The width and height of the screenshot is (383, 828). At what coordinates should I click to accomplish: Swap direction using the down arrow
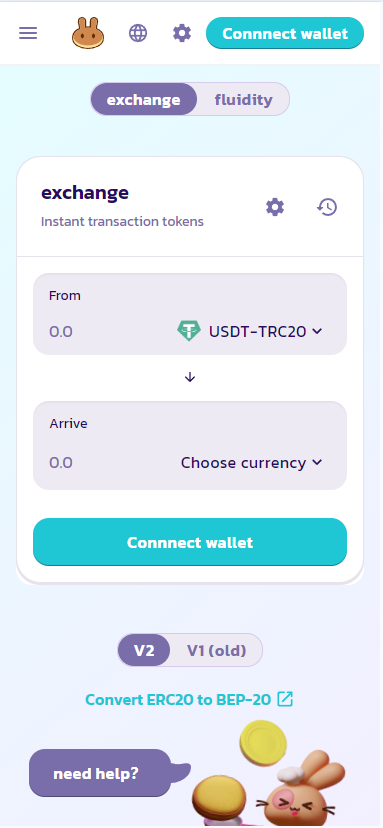(x=190, y=377)
